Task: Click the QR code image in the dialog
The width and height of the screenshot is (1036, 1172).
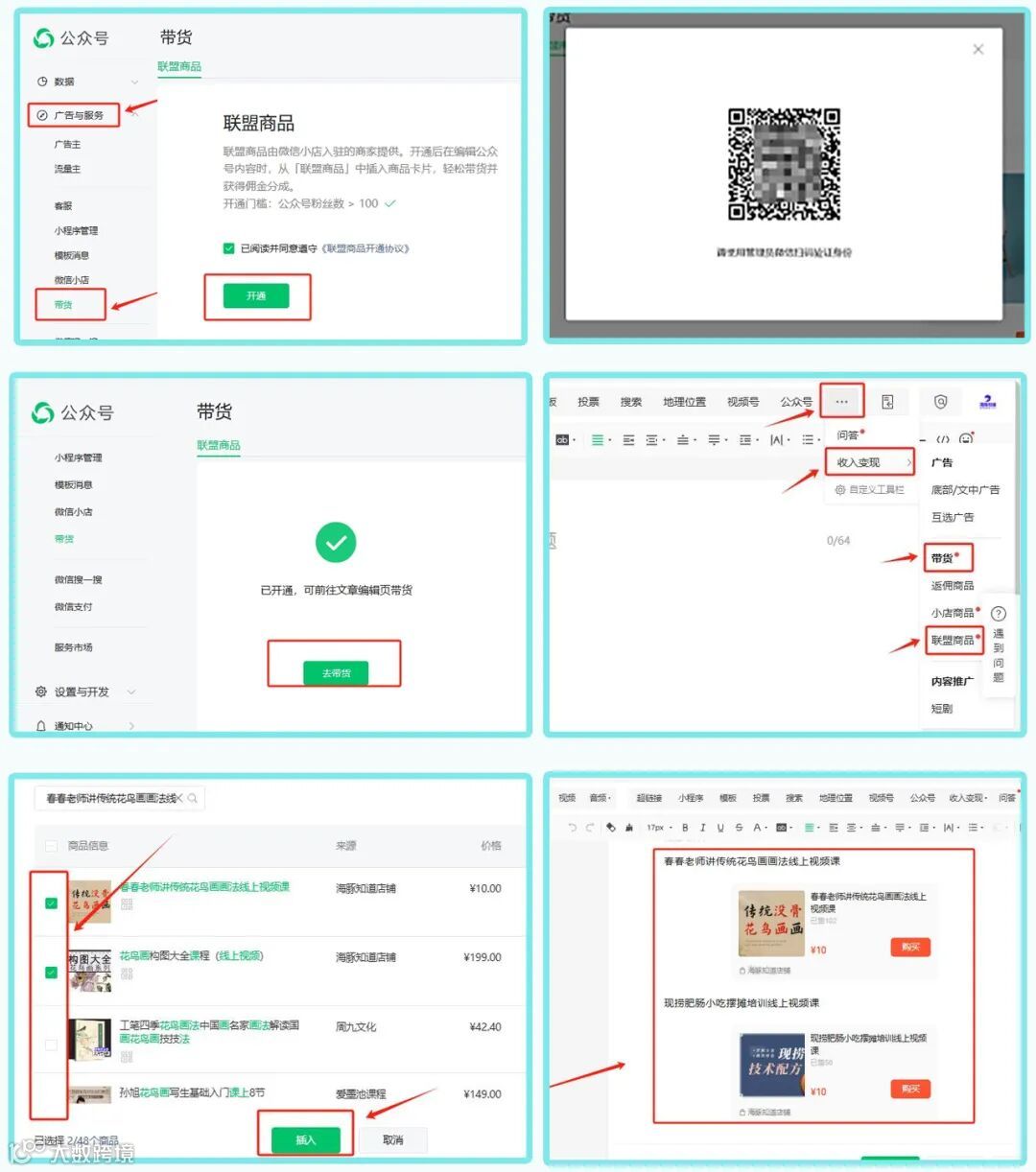Action: pos(784,164)
